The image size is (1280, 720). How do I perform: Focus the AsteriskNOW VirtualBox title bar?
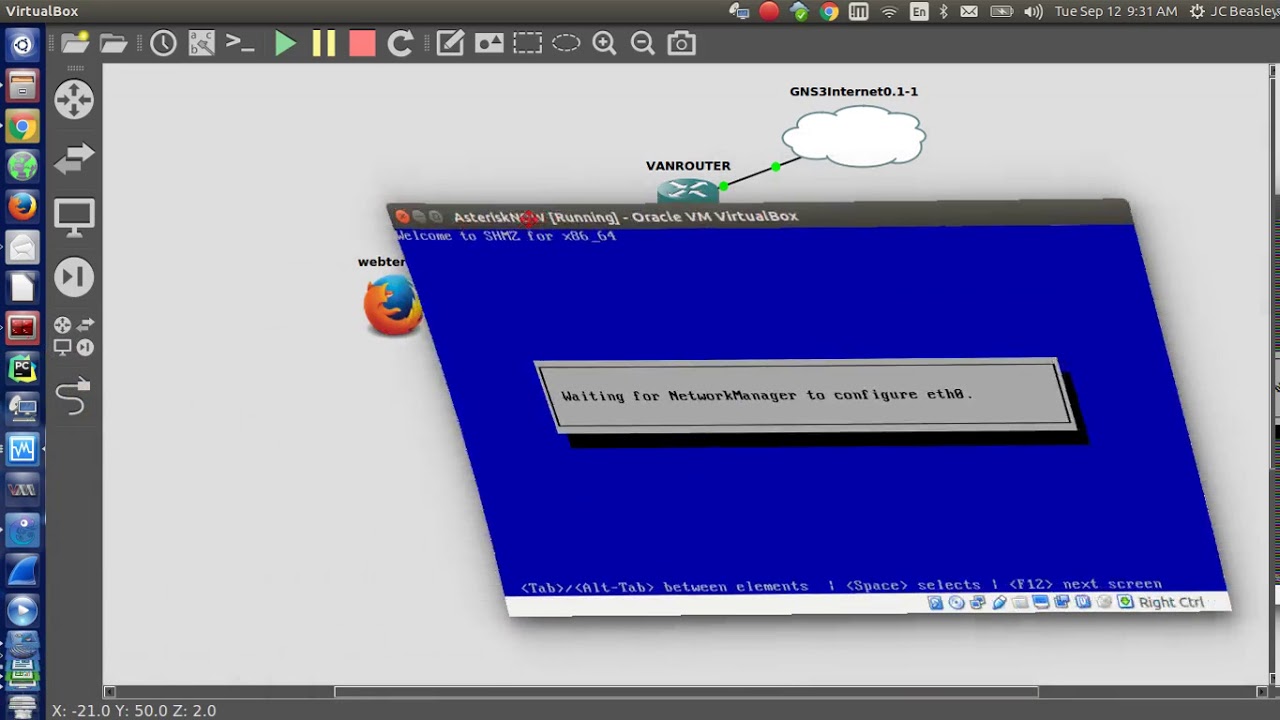[x=758, y=214]
